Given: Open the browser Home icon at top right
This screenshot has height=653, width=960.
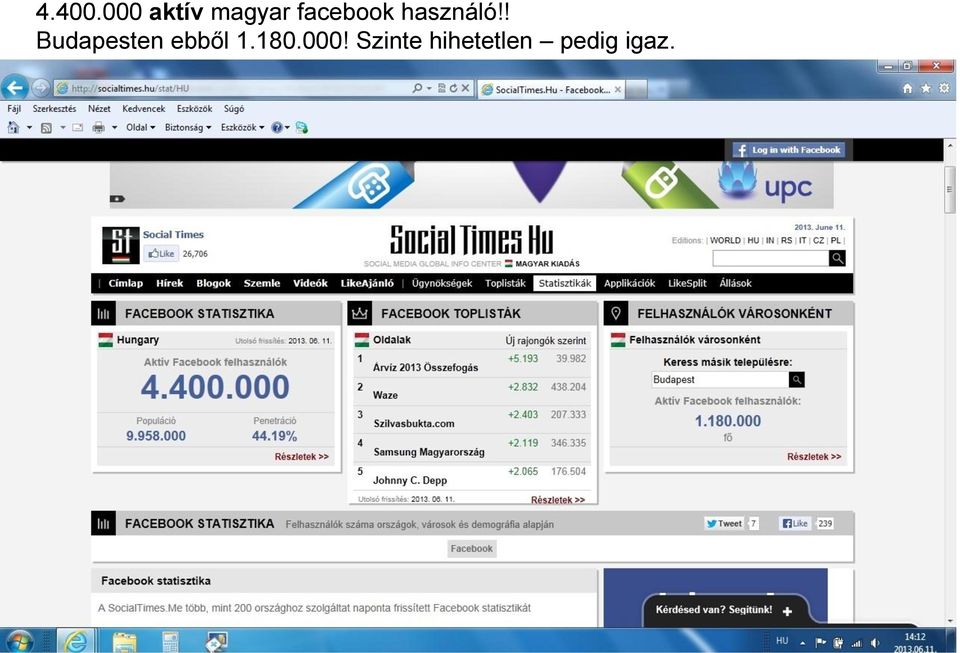Looking at the screenshot, I should pyautogui.click(x=907, y=89).
